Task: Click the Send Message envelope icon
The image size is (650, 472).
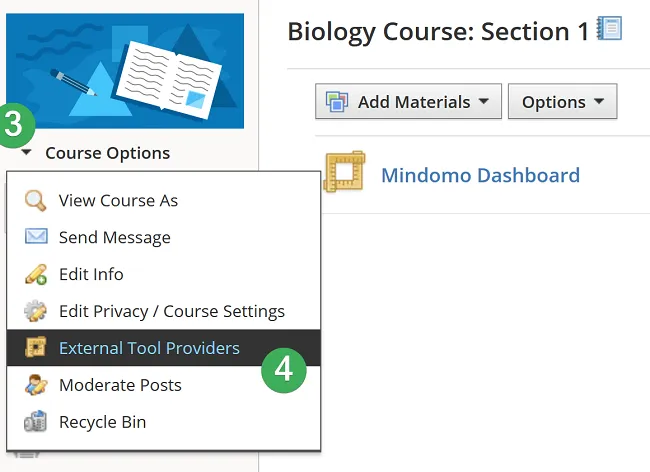Action: point(36,237)
